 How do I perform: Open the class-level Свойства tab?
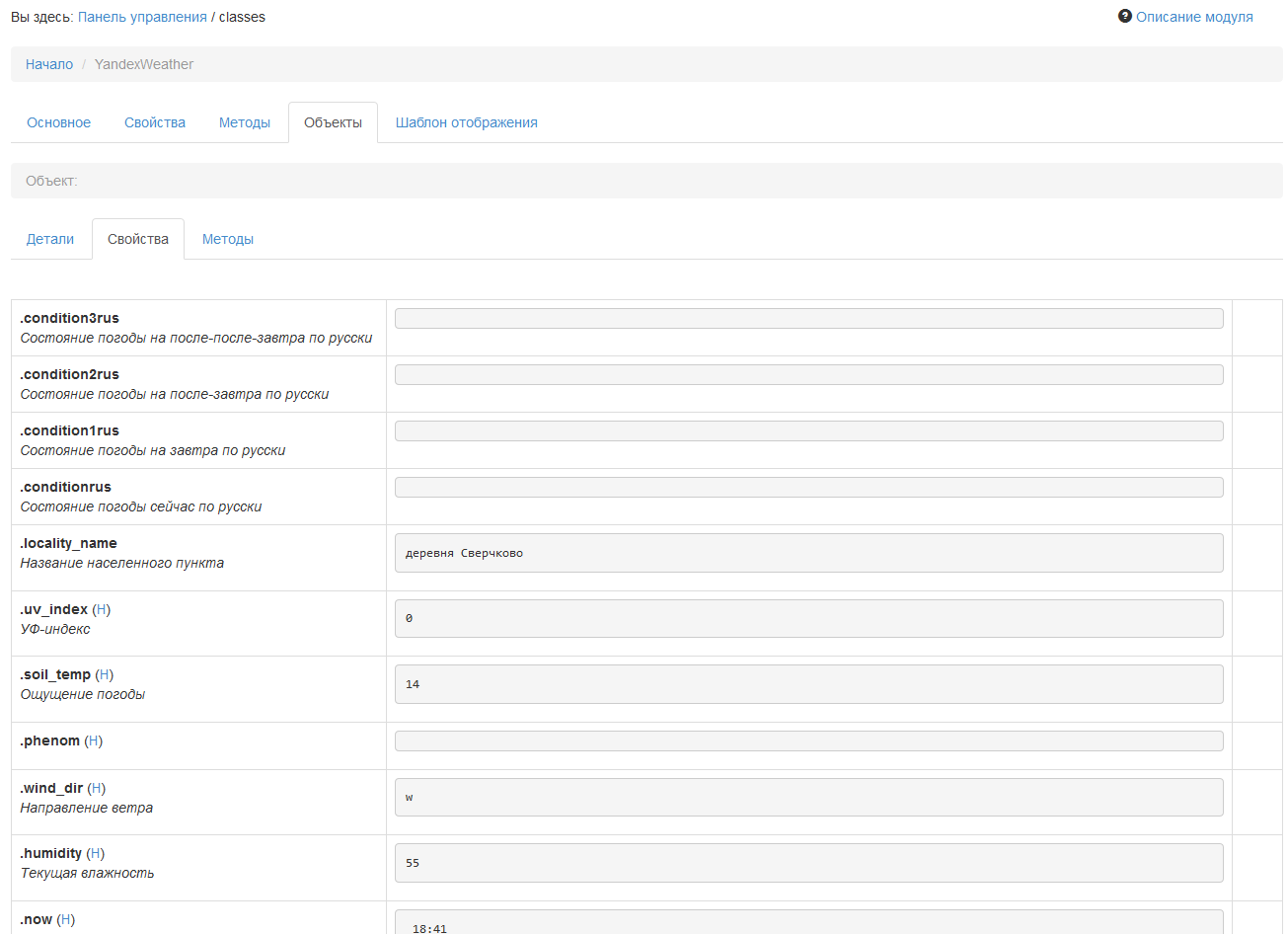tap(155, 122)
